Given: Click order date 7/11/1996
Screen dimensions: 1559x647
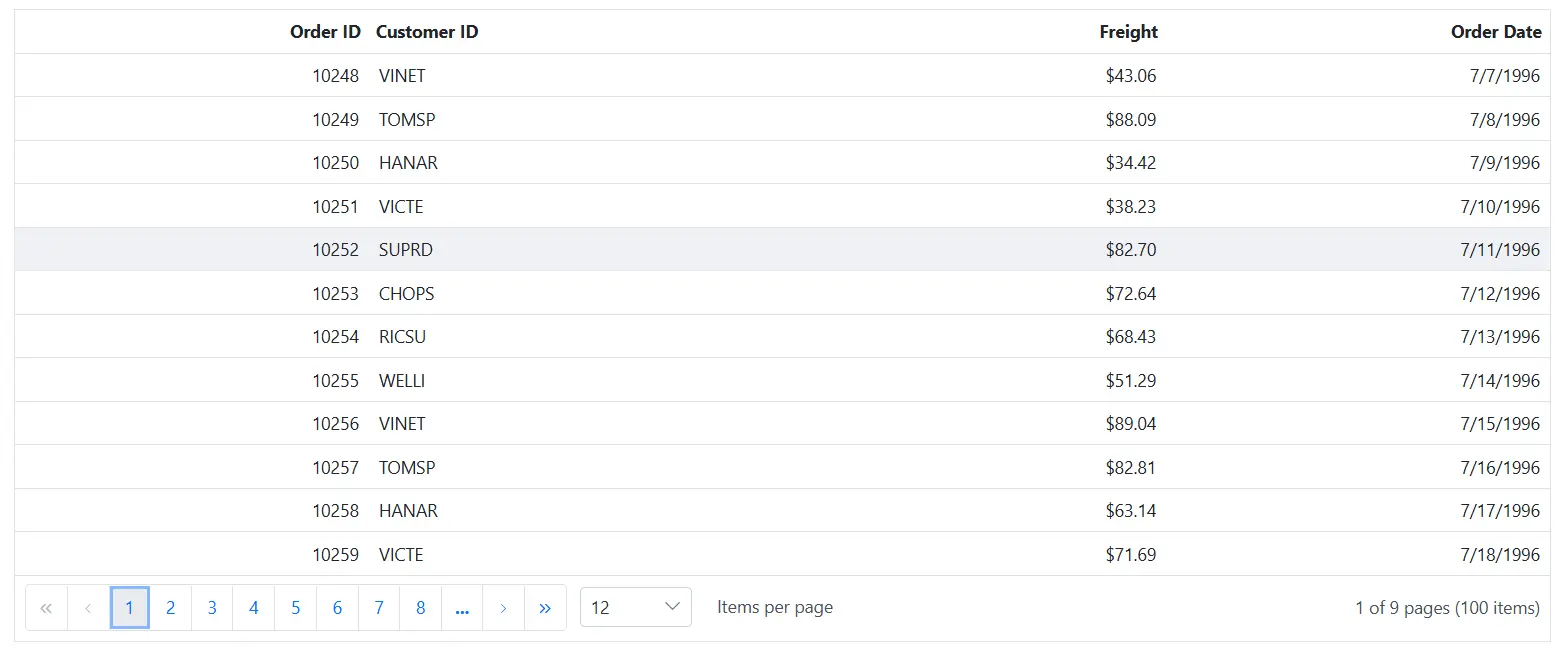Looking at the screenshot, I should [1500, 250].
